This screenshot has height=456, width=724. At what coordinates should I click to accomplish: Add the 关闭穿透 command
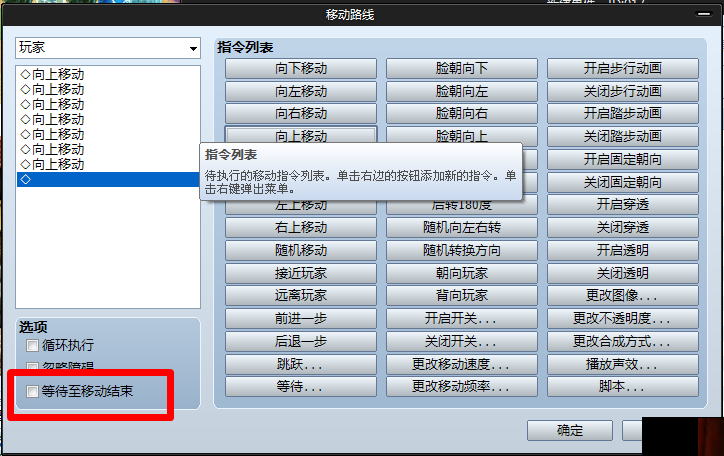[623, 228]
